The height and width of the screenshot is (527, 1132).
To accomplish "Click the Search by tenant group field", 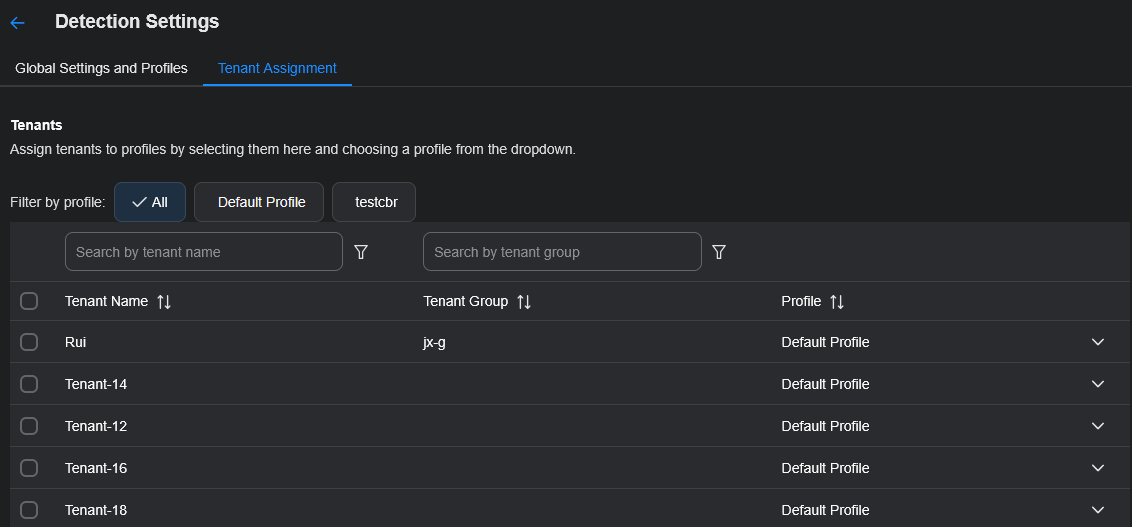I will pos(561,252).
